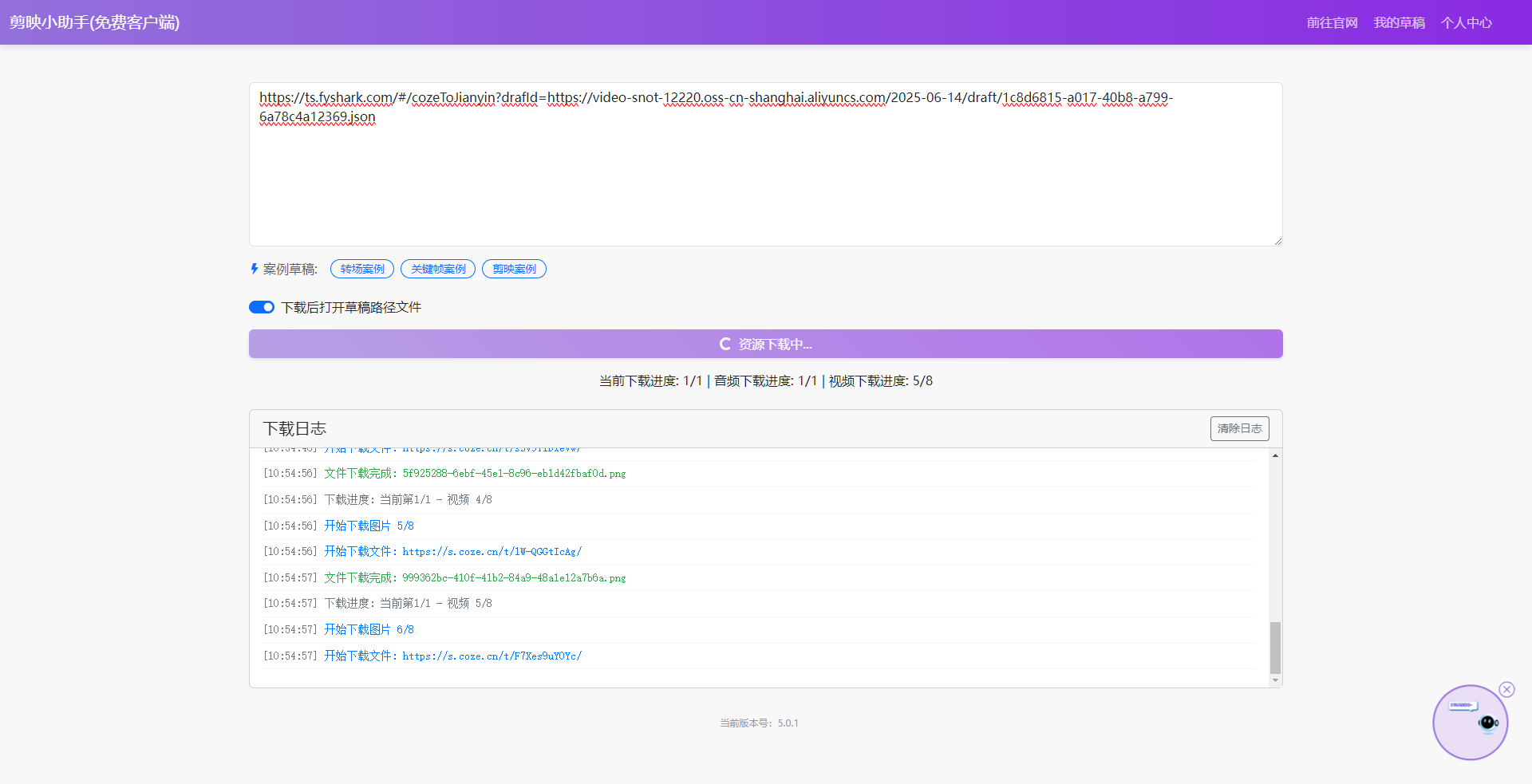The height and width of the screenshot is (784, 1532).
Task: Open the F7Xes9uY0Yc coze link in log
Action: (492, 656)
